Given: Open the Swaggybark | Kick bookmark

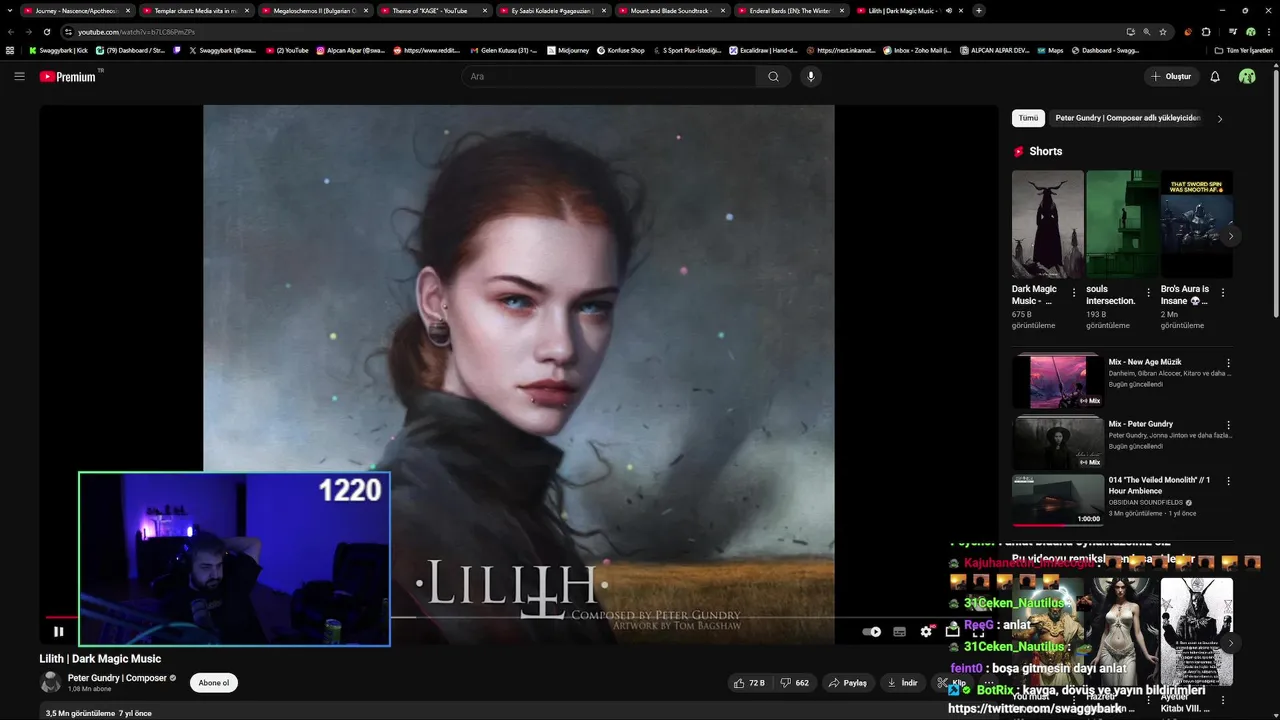Looking at the screenshot, I should click(59, 50).
